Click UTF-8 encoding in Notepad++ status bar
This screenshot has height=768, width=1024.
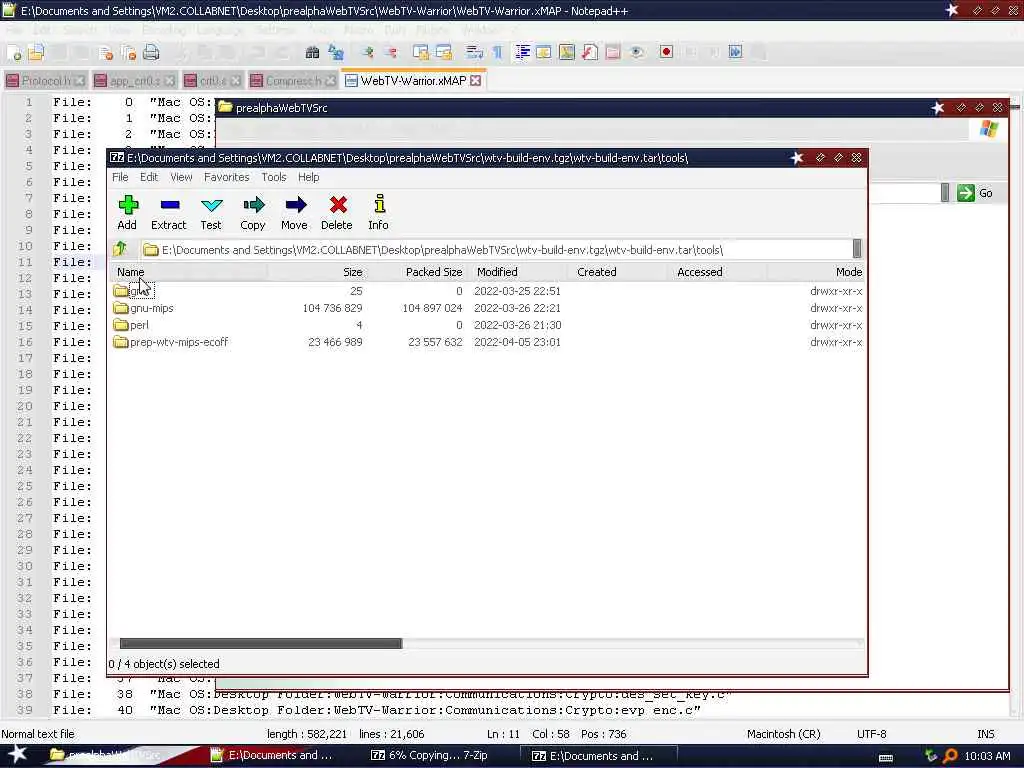871,734
